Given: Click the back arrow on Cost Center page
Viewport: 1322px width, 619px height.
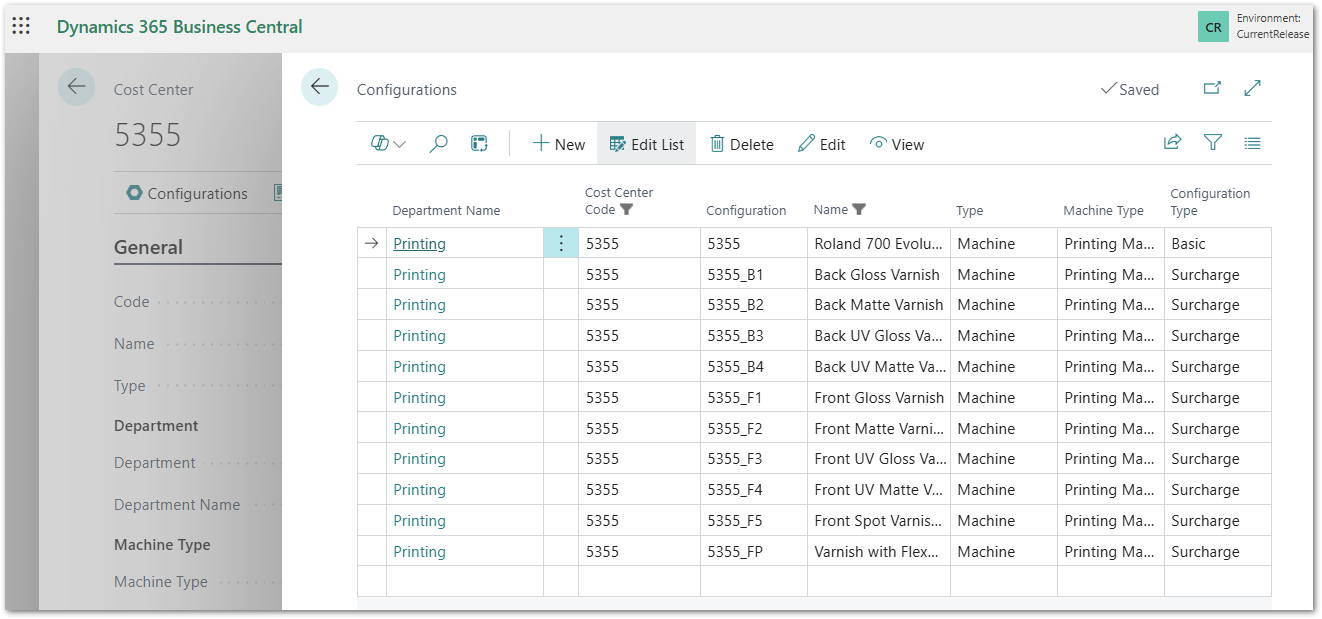Looking at the screenshot, I should coord(76,88).
